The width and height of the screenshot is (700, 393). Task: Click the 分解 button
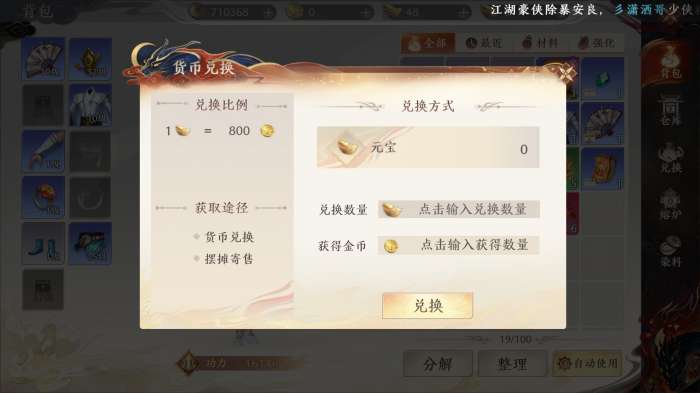438,364
